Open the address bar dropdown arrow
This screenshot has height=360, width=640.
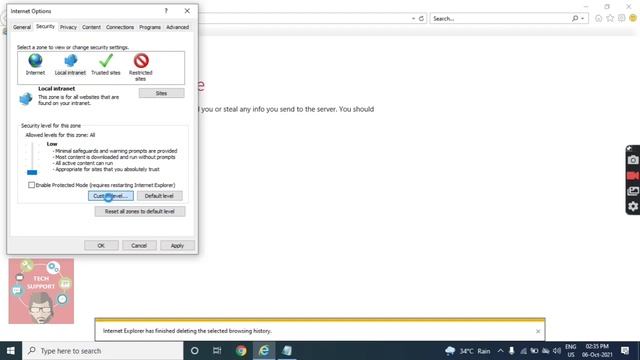tap(413, 18)
